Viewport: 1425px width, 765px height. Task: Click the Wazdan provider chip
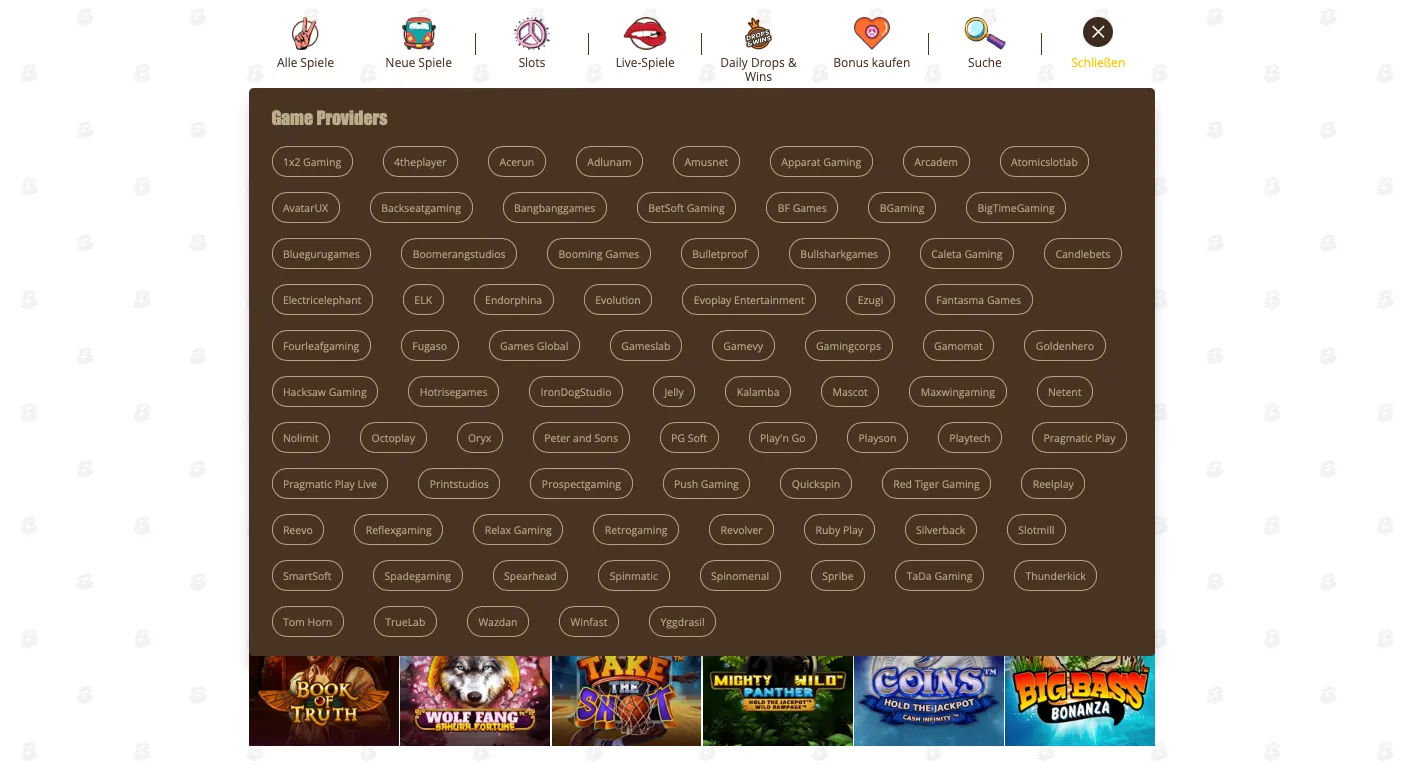tap(497, 621)
